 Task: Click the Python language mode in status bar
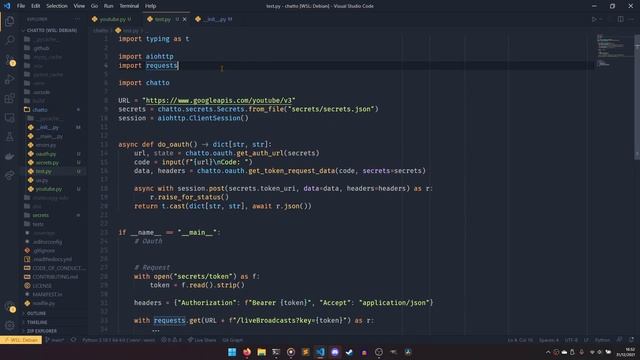(x=602, y=340)
